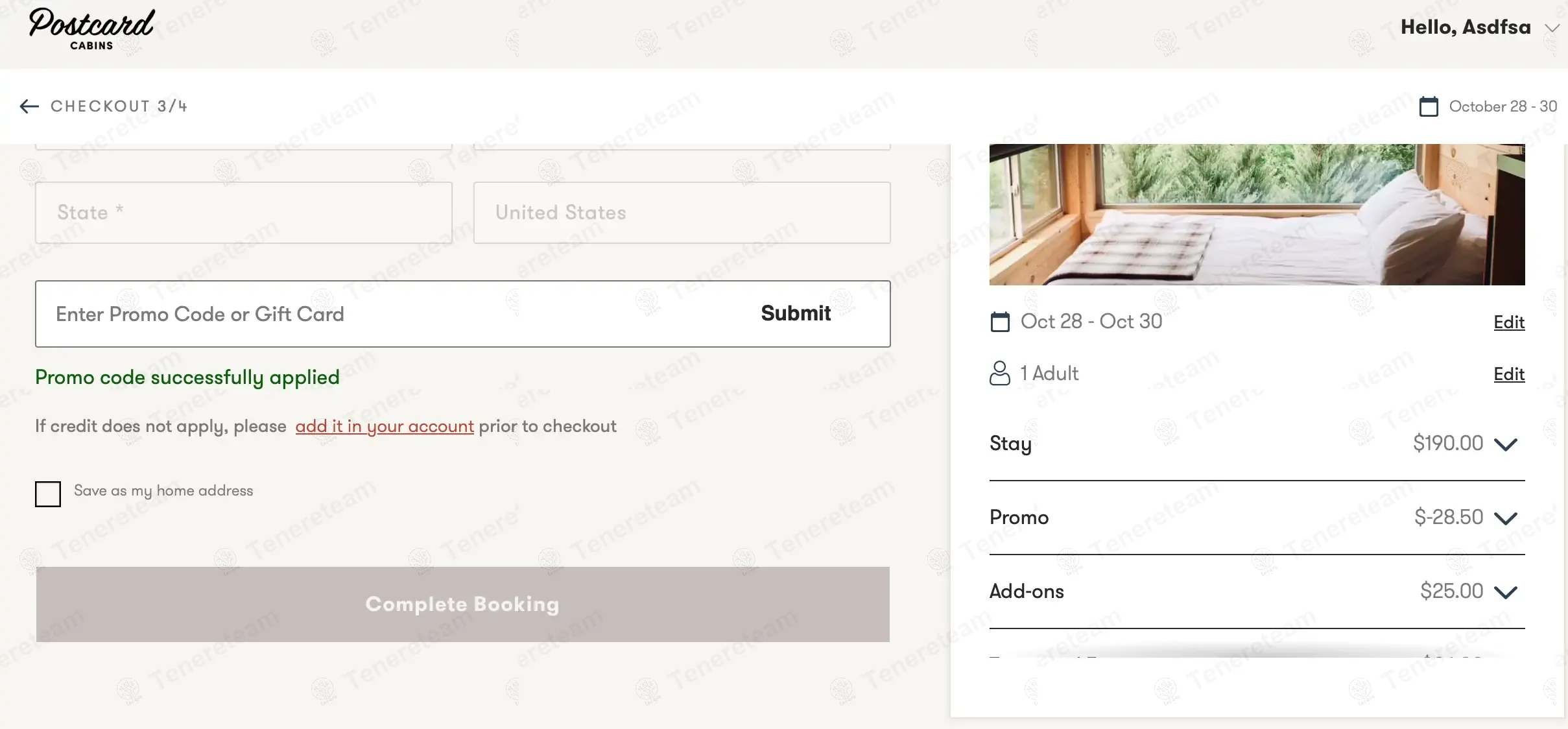1568x729 pixels.
Task: Click the Postcard Cabins logo
Action: click(91, 29)
